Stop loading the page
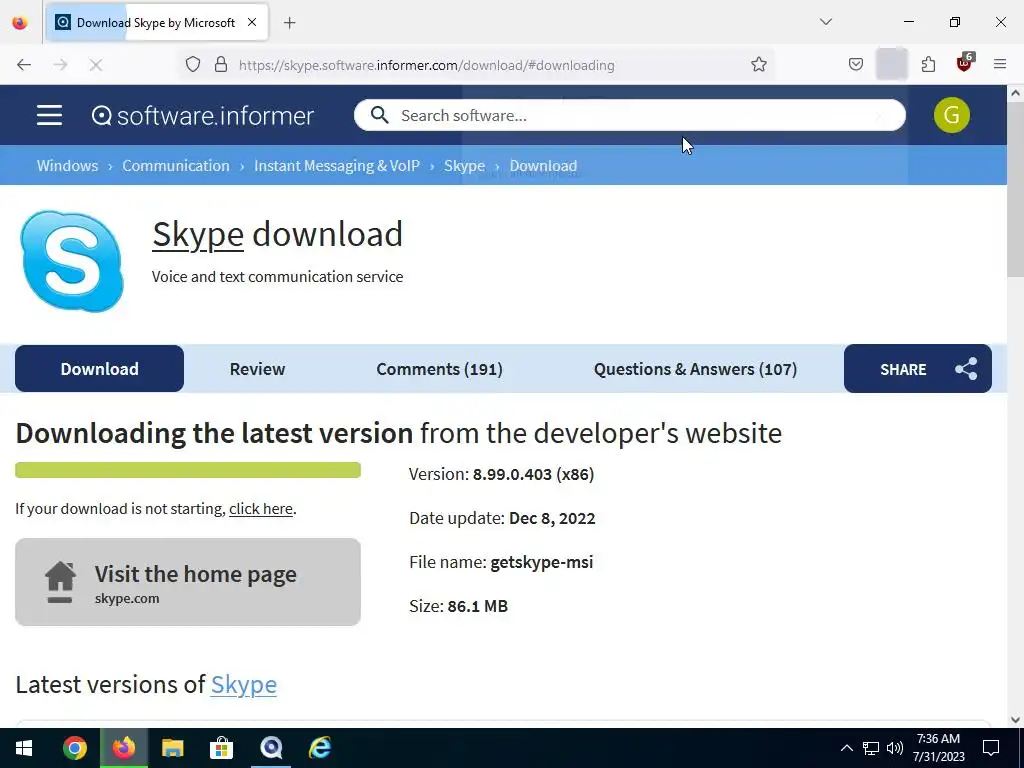The image size is (1024, 768). click(x=96, y=65)
